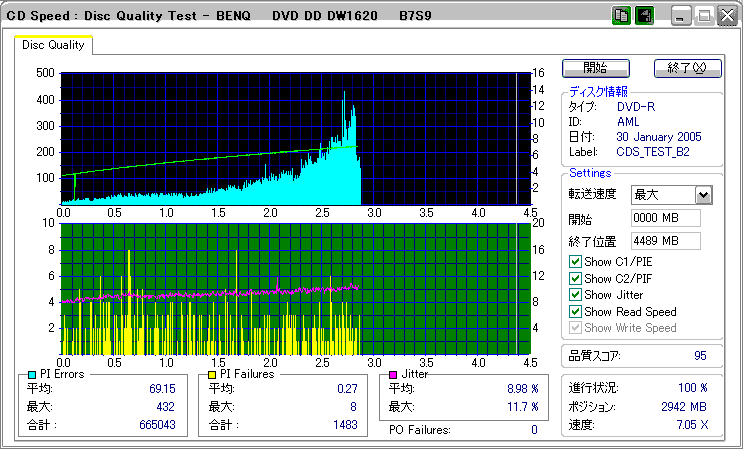Toggle the Show Read Speed checkbox

tap(575, 312)
